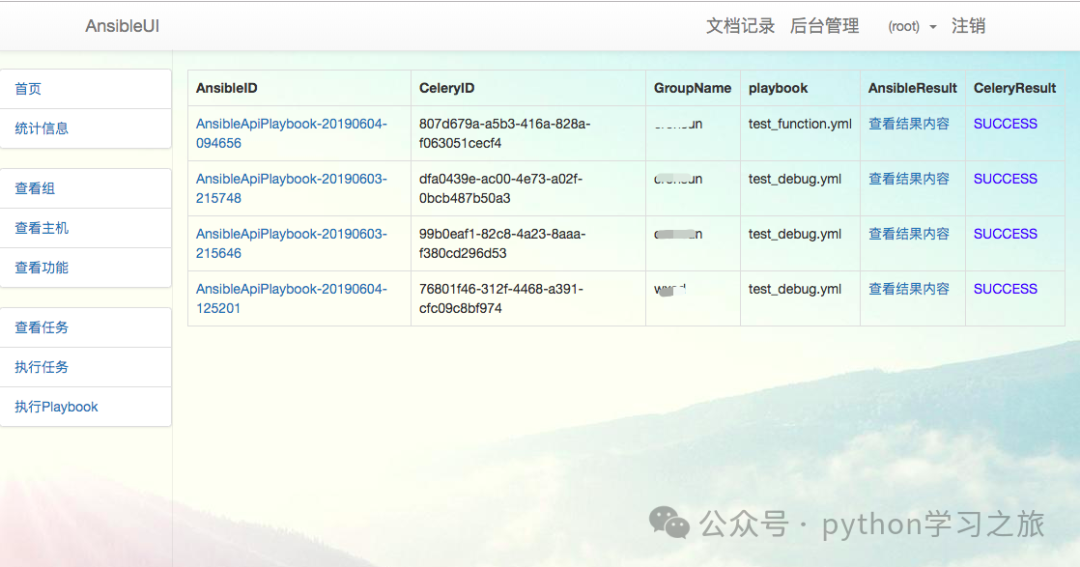Open 查看组 in the sidebar

click(85, 188)
